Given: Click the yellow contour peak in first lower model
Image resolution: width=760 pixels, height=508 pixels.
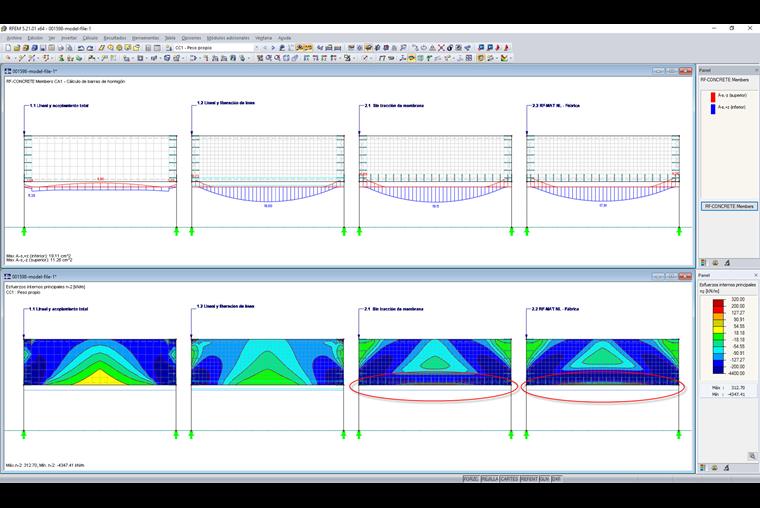Looking at the screenshot, I should pos(100,379).
